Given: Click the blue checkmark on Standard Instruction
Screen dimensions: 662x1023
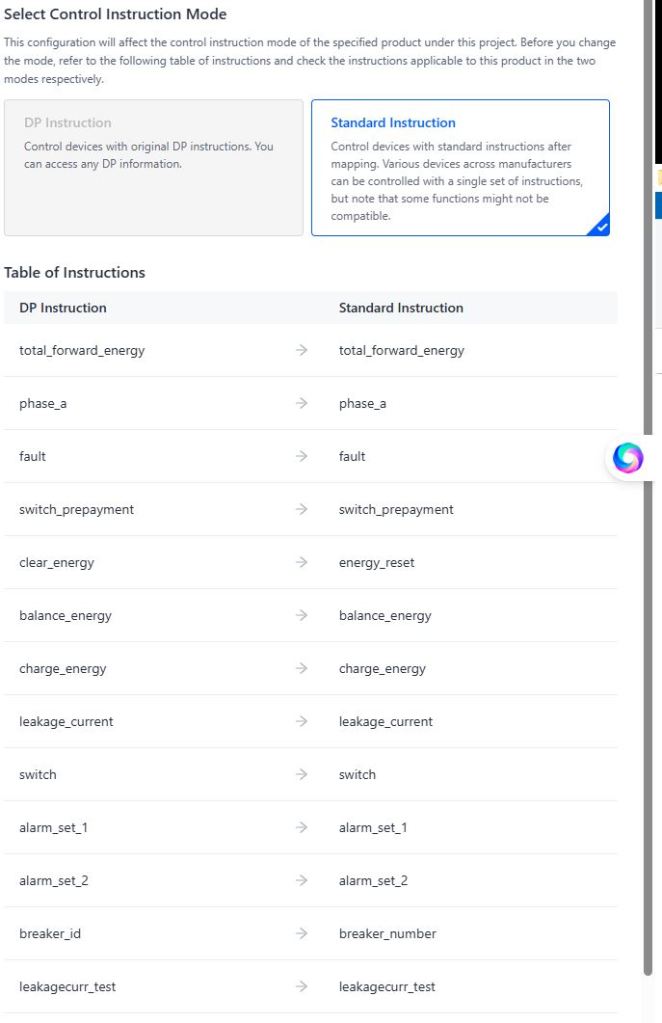Looking at the screenshot, I should pos(599,227).
